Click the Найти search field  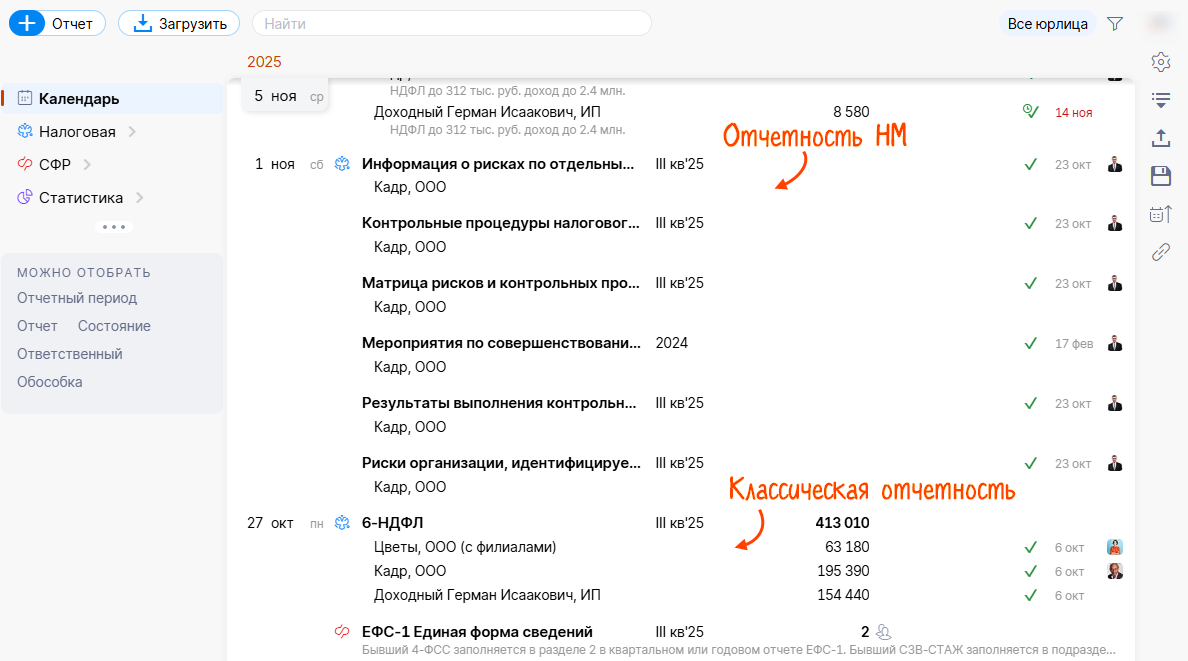(x=451, y=23)
